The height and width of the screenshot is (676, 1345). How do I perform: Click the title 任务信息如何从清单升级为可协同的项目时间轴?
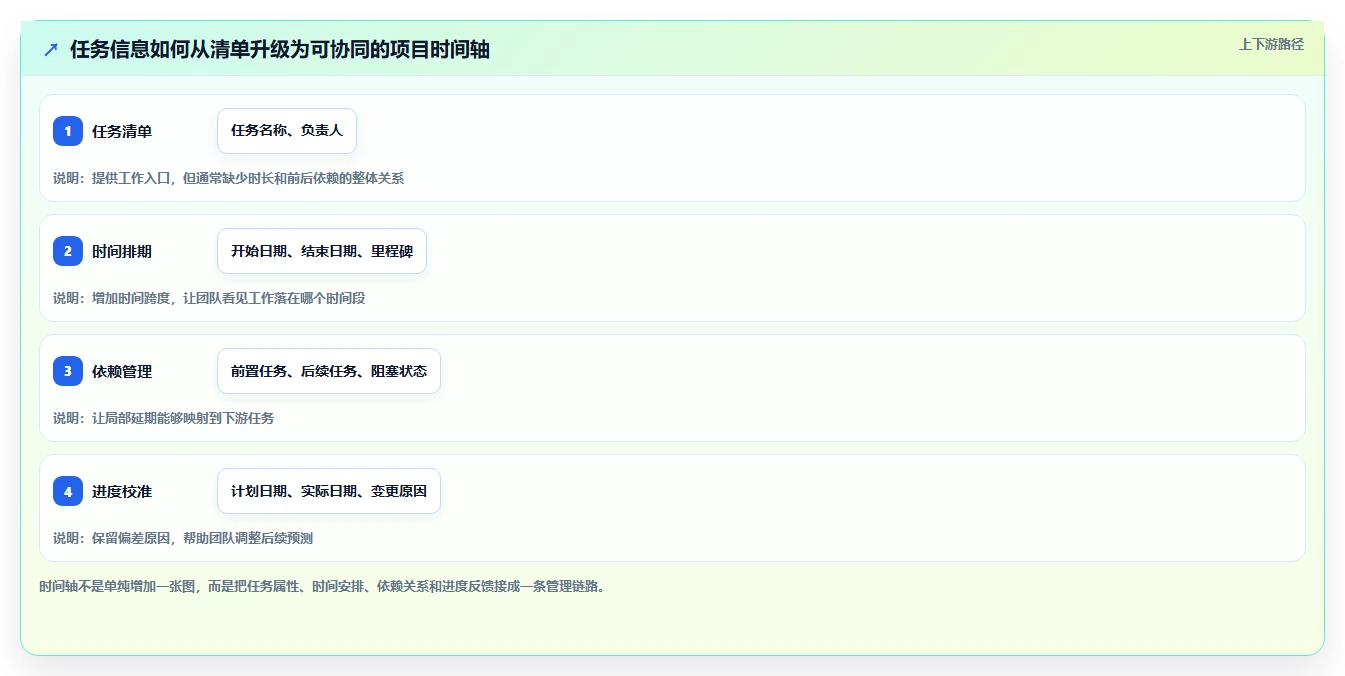tap(280, 49)
